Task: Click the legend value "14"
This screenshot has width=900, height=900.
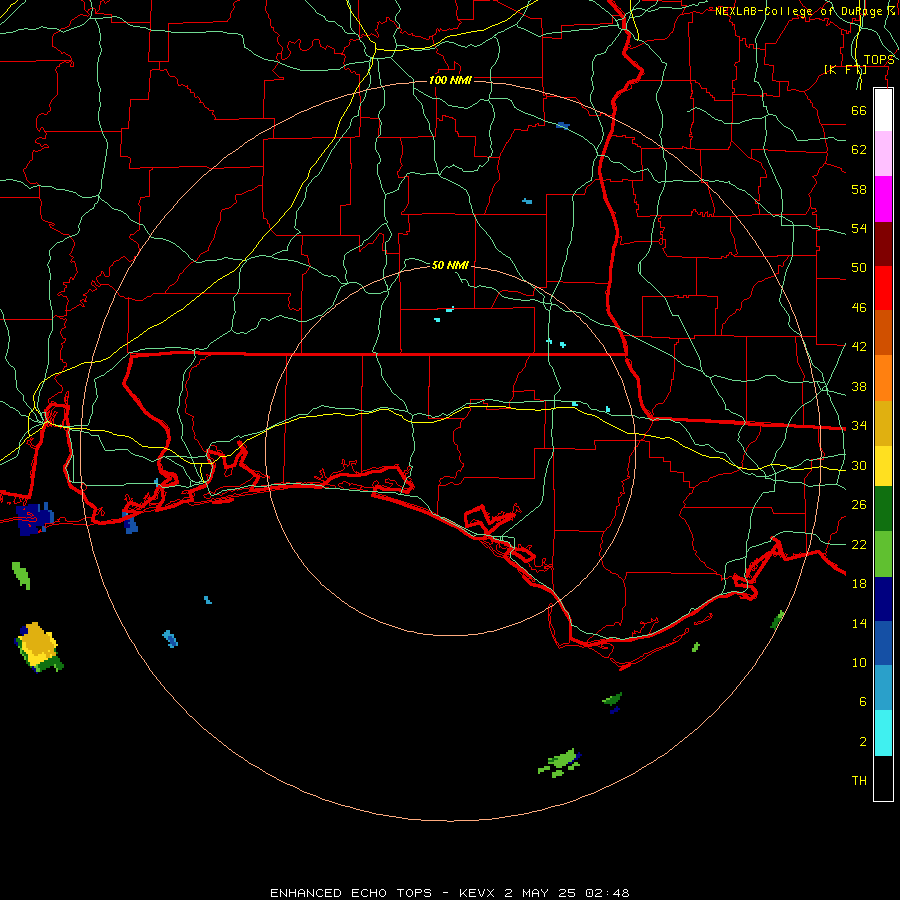Action: coord(859,623)
